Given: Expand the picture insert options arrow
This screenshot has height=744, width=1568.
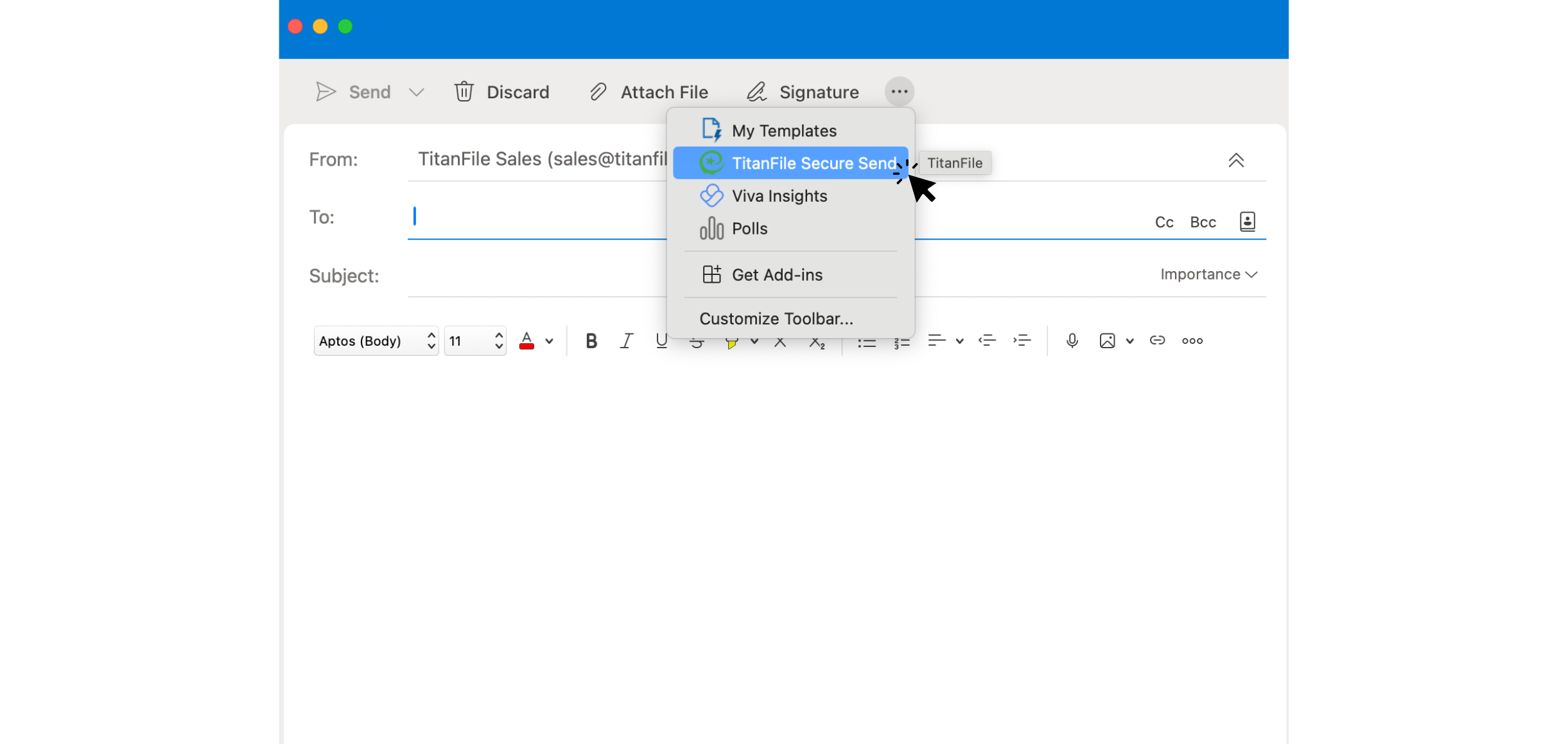Looking at the screenshot, I should pyautogui.click(x=1129, y=341).
